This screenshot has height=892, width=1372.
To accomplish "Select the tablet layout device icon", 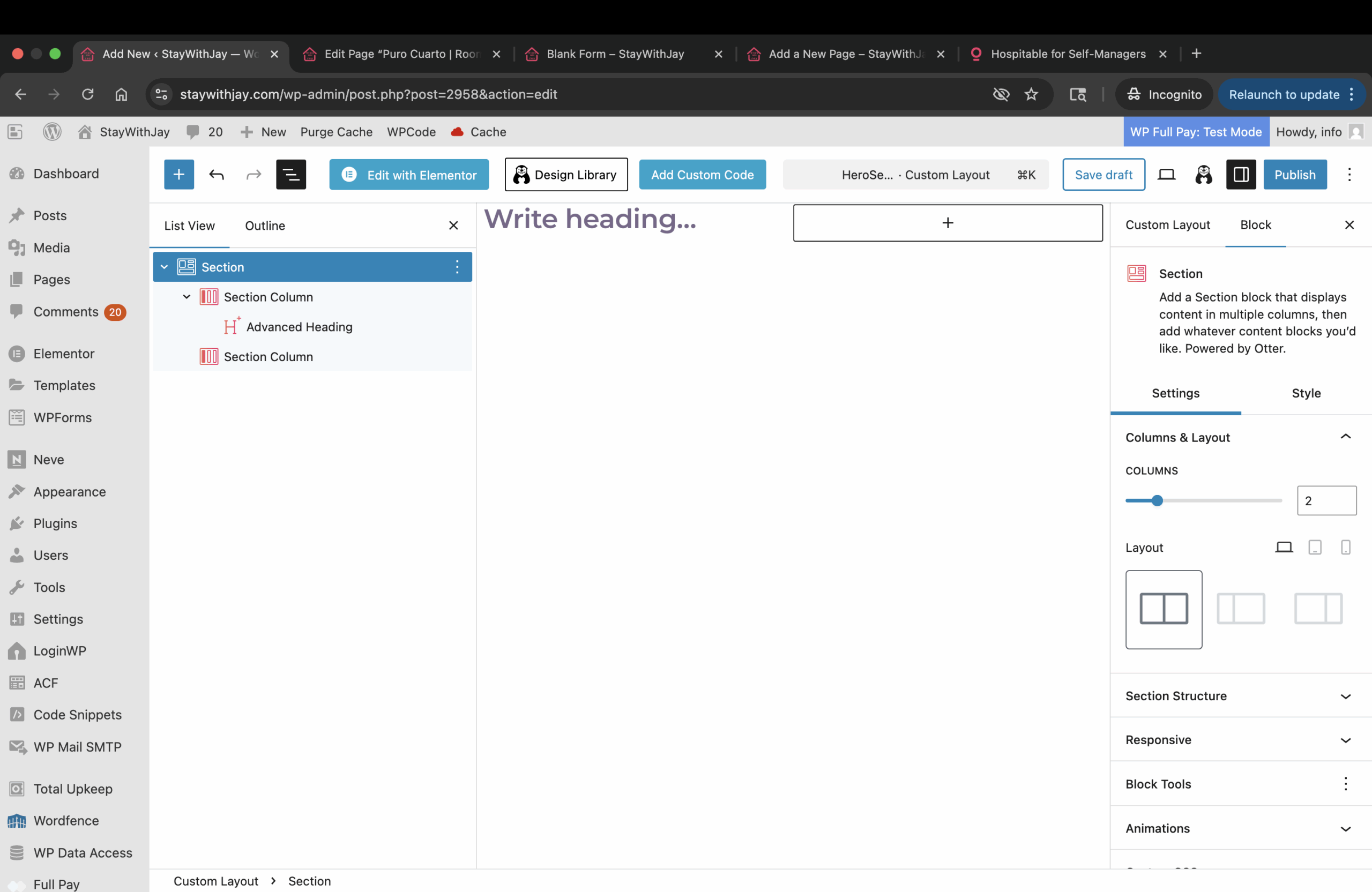I will coord(1315,547).
